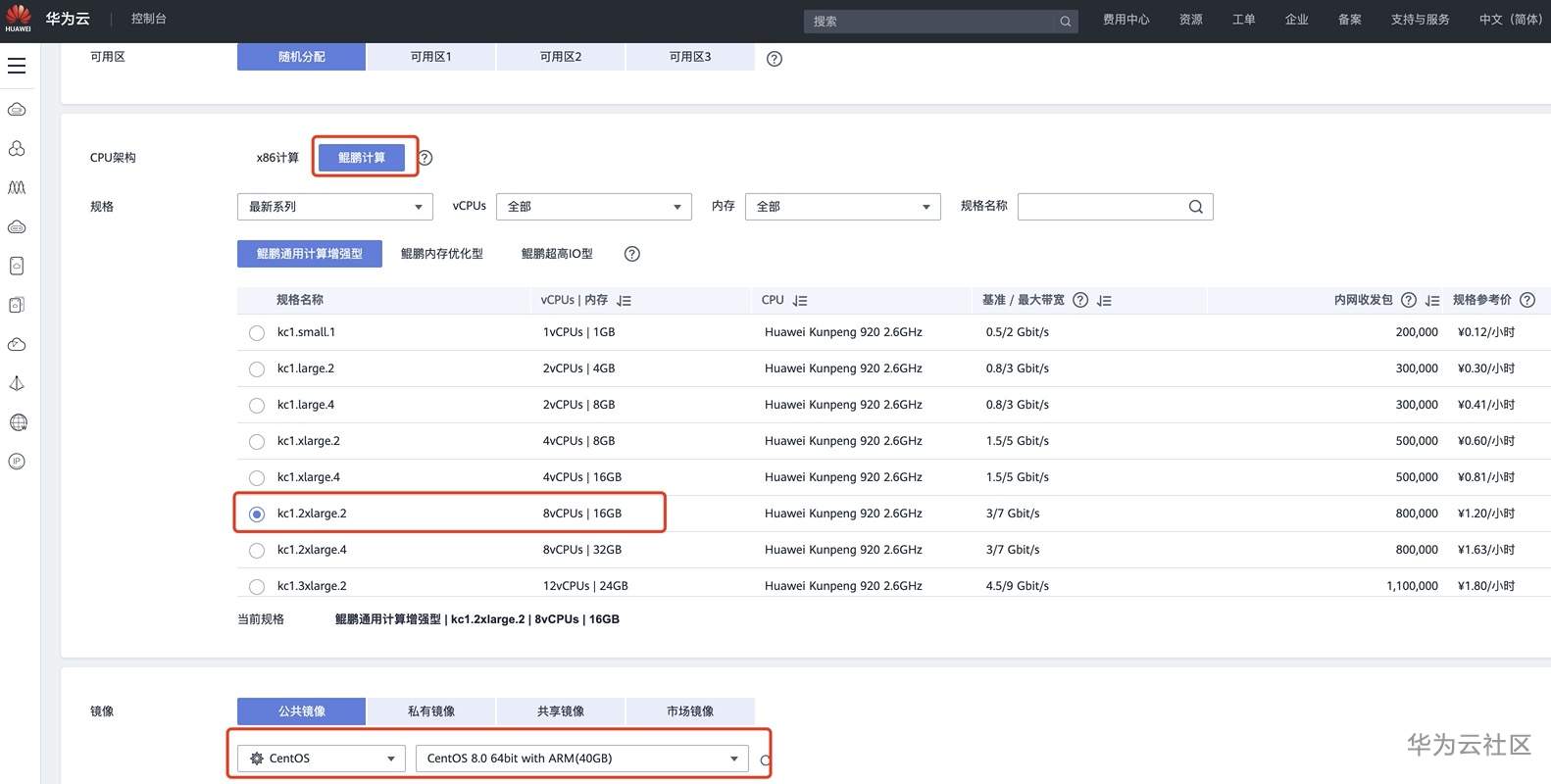1551x784 pixels.
Task: Sort by 基准 / 最大带宽 column
Action: pos(1105,301)
